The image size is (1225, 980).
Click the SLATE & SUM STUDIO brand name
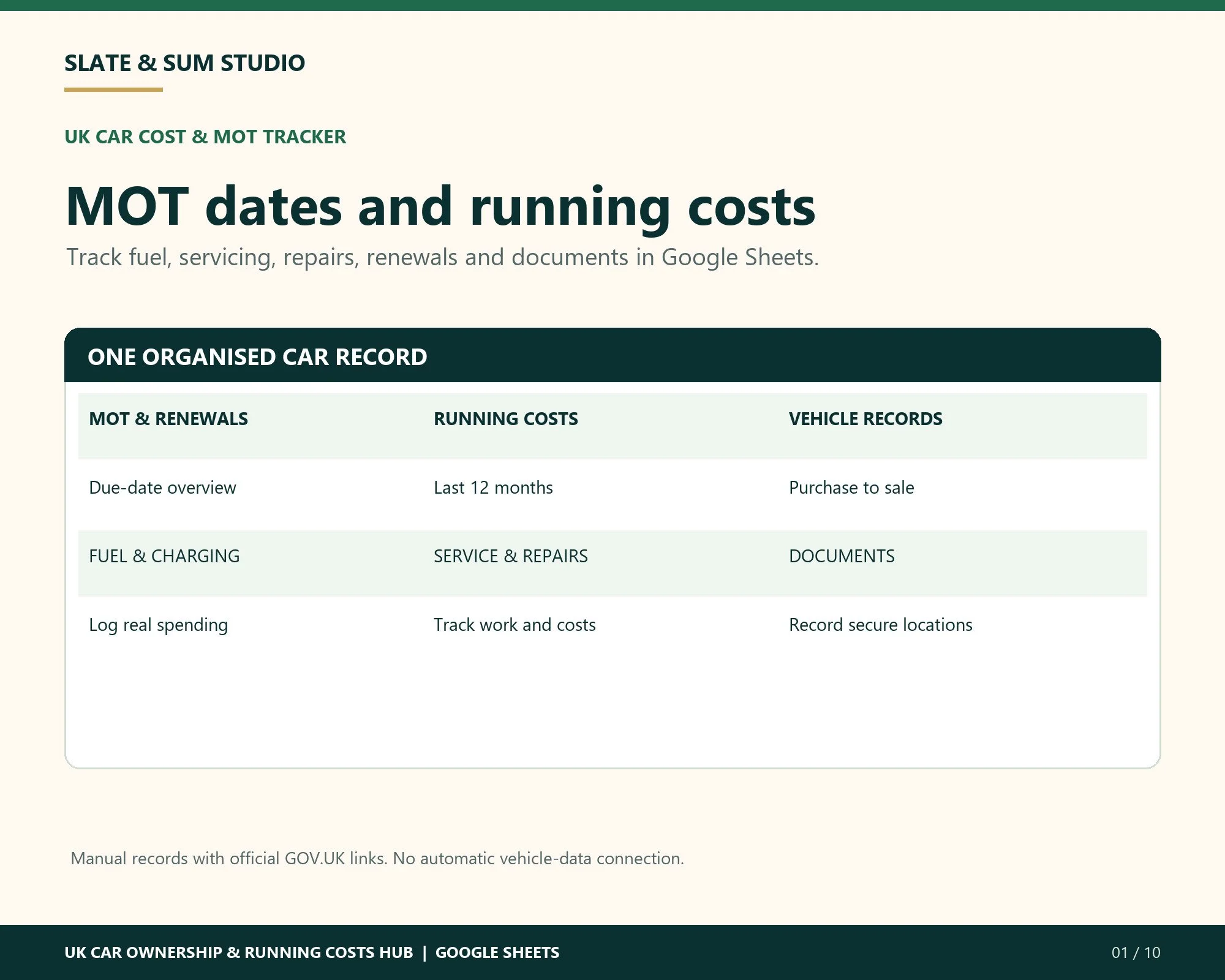pos(184,63)
